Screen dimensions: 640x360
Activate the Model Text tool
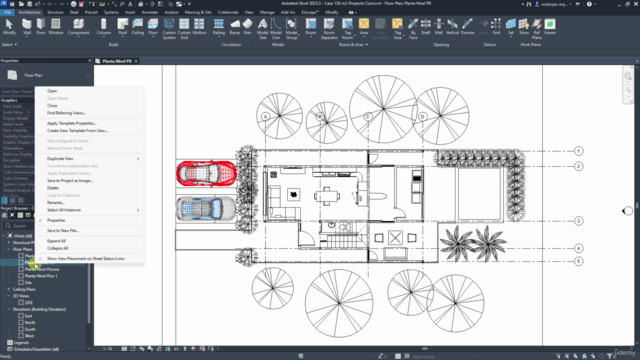coord(262,29)
